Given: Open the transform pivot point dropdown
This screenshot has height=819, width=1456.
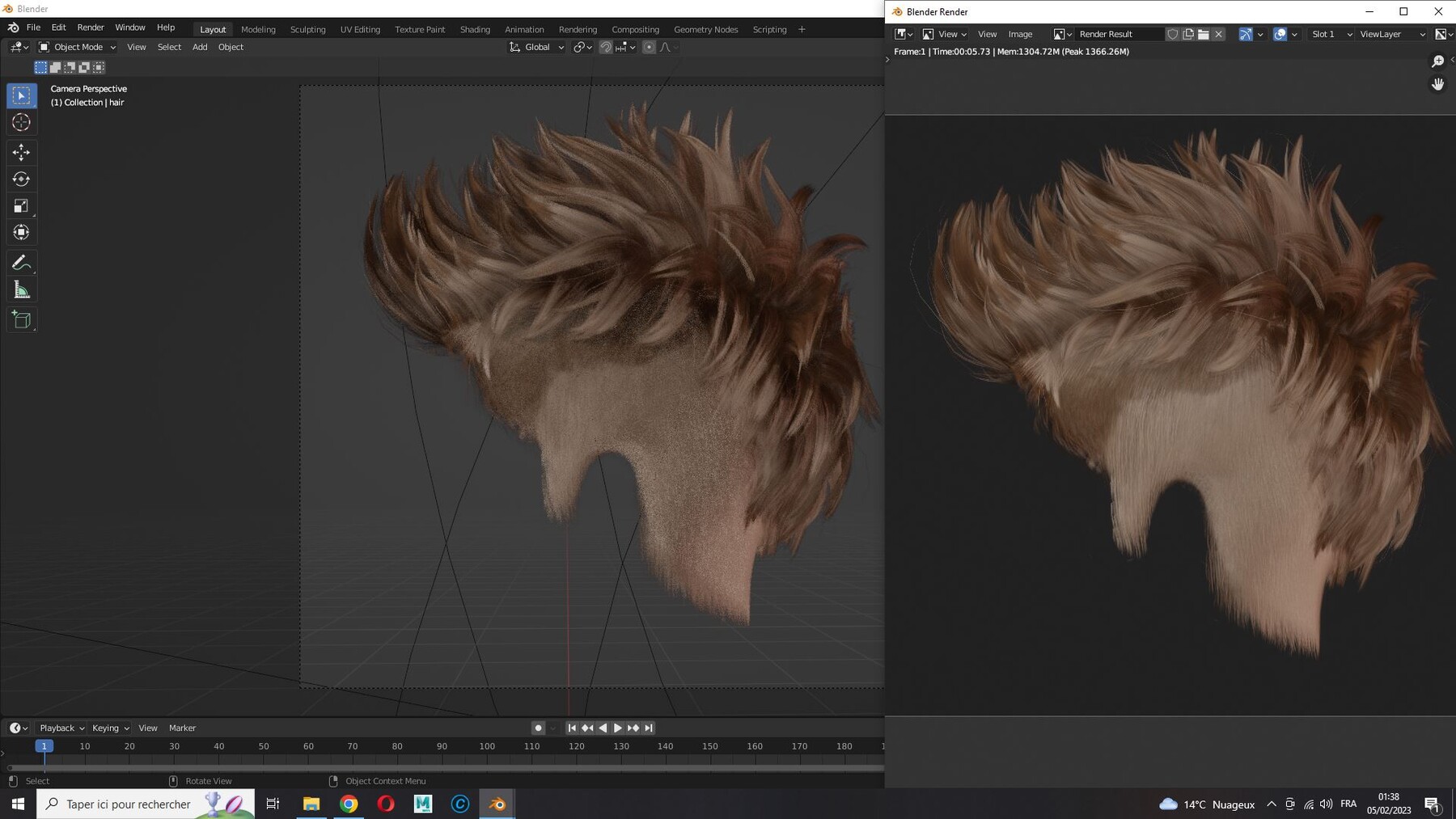Looking at the screenshot, I should pos(582,47).
